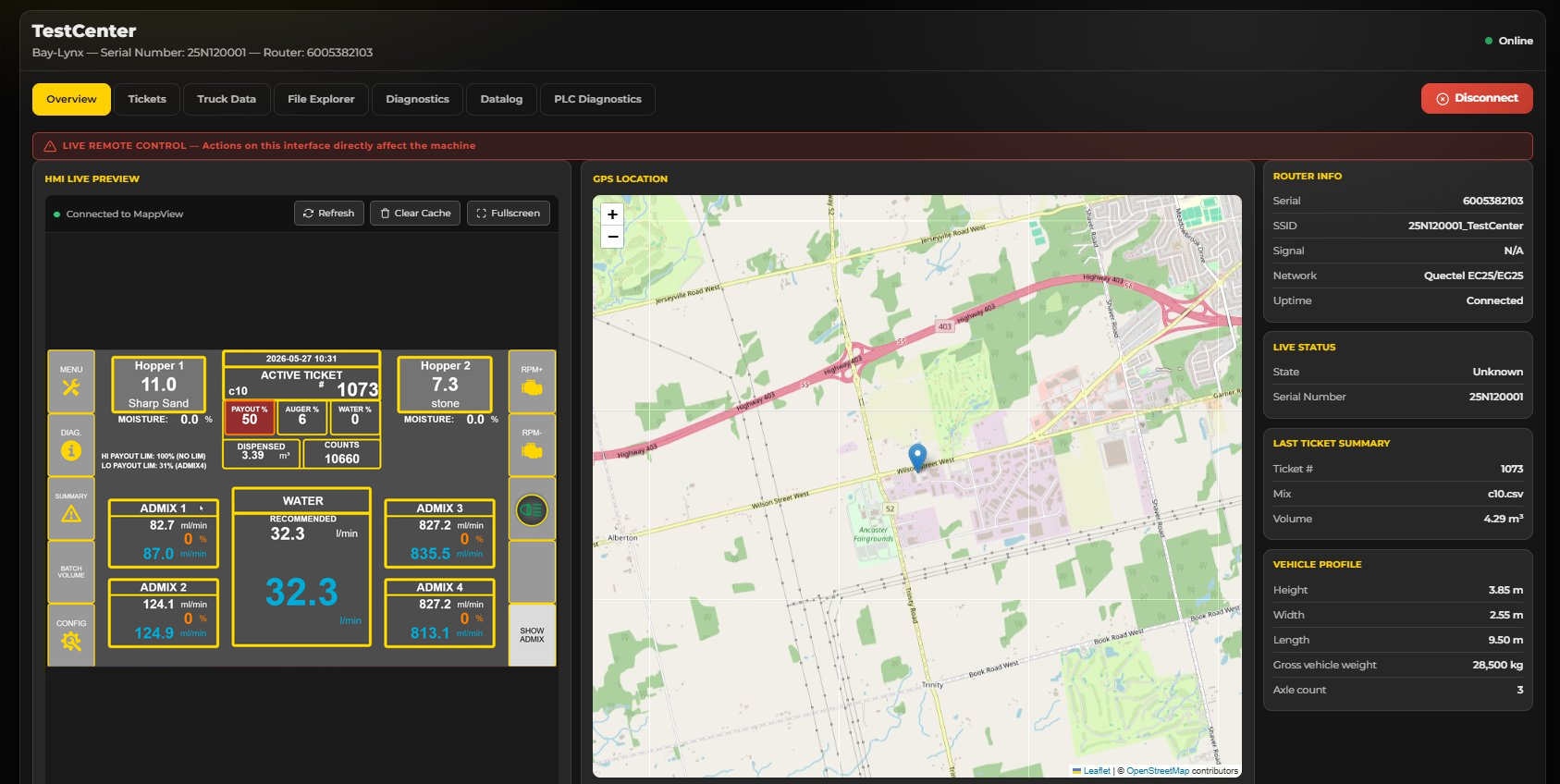Click the Axle count value 3

(x=1520, y=690)
